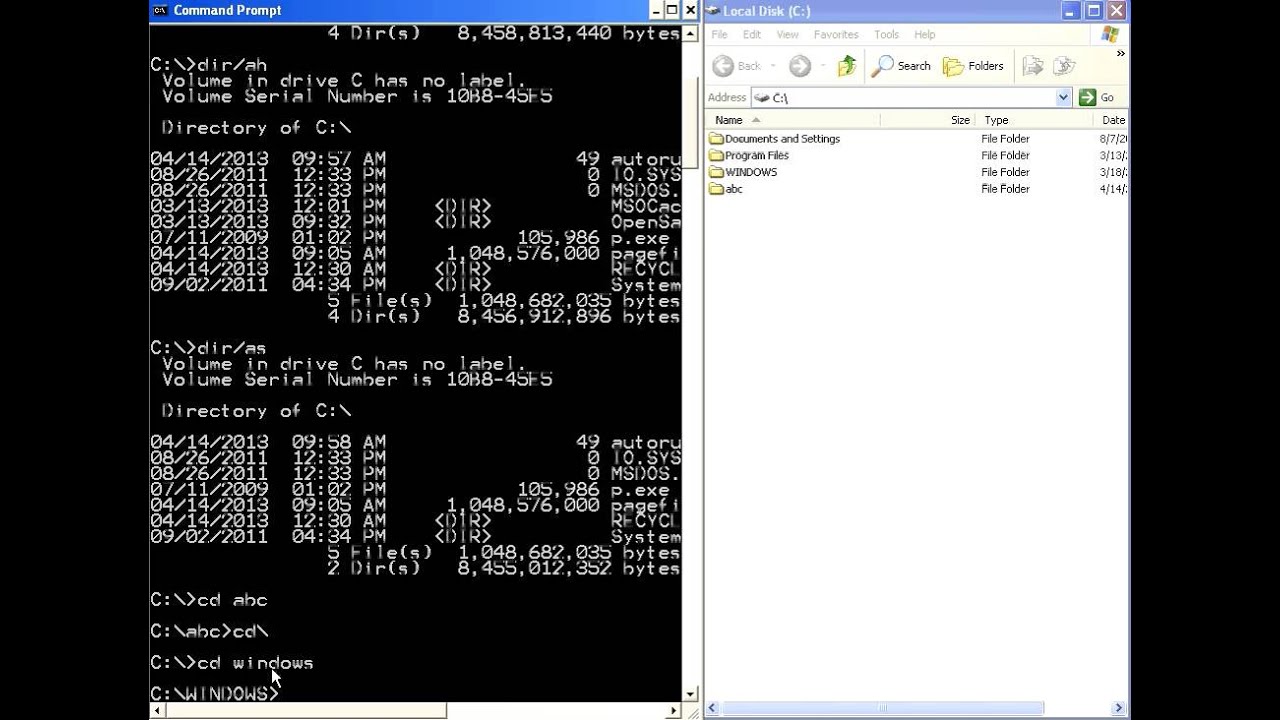Click Command Prompt horizontal scrollbar left arrow
The width and height of the screenshot is (1280, 720).
click(x=157, y=711)
